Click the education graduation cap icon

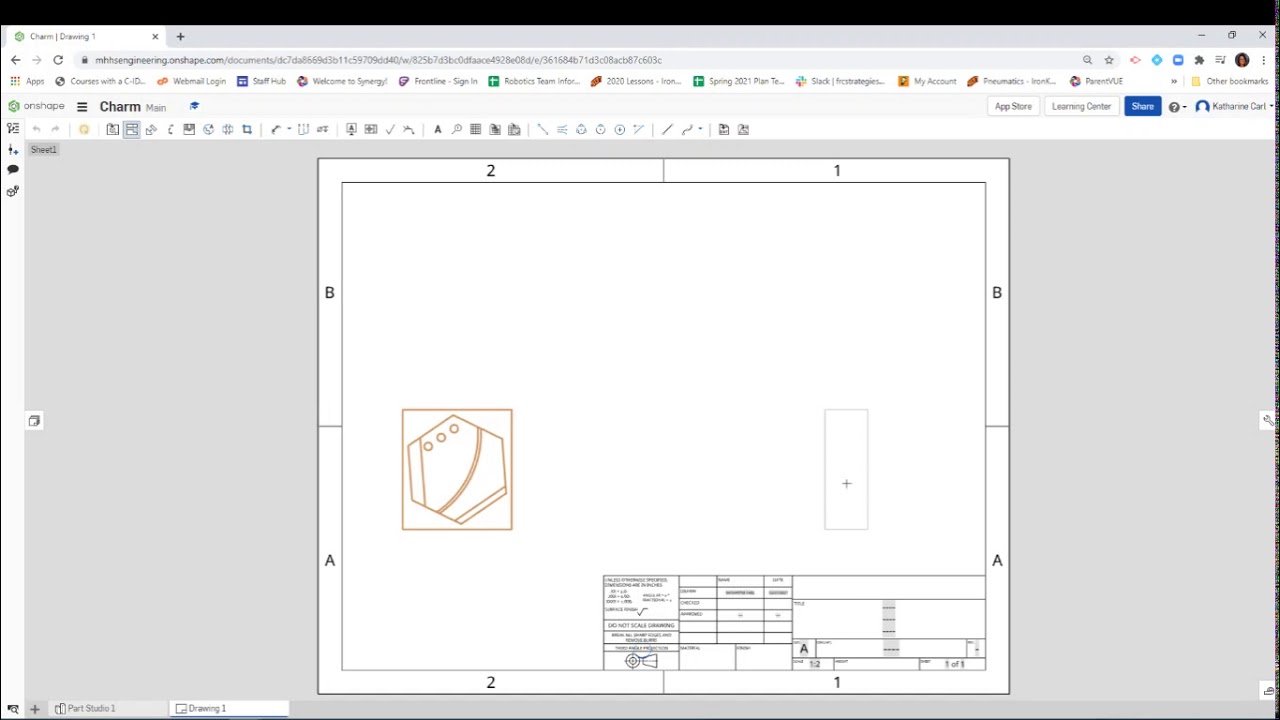tap(194, 106)
